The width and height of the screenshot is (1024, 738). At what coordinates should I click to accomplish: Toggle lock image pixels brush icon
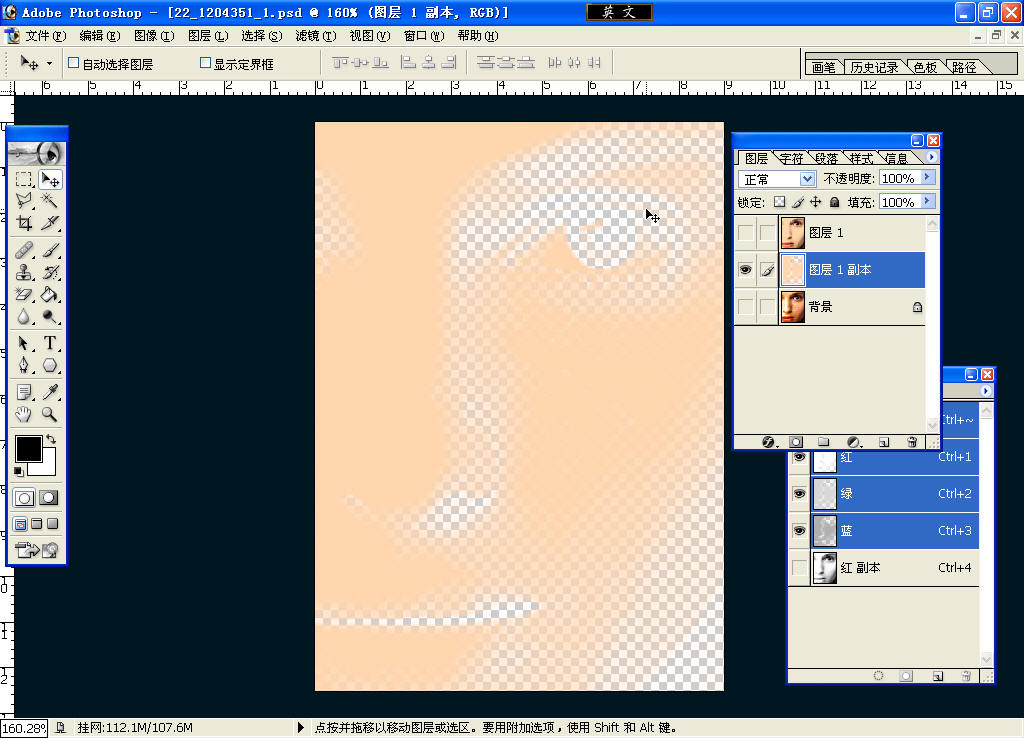(x=797, y=202)
